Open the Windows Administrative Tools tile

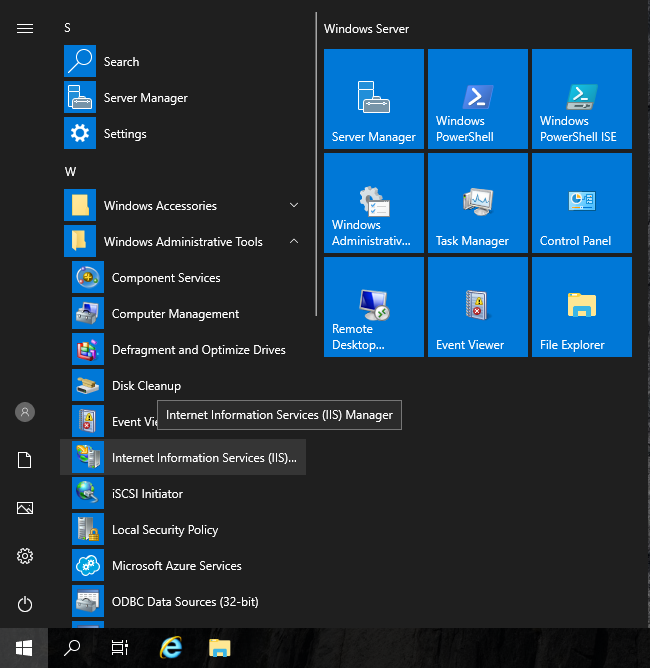point(374,203)
